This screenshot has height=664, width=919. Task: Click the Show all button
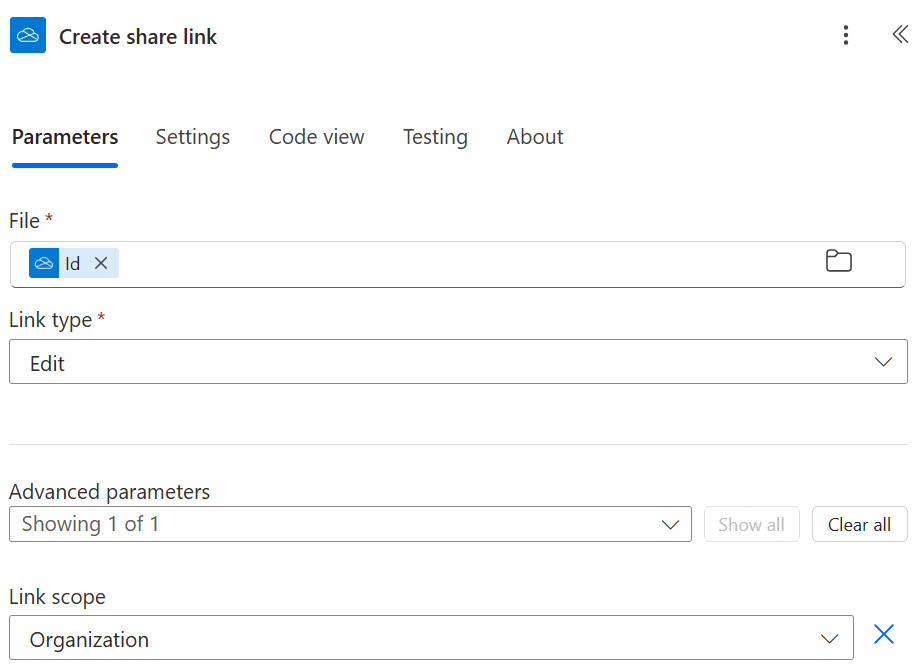751,525
